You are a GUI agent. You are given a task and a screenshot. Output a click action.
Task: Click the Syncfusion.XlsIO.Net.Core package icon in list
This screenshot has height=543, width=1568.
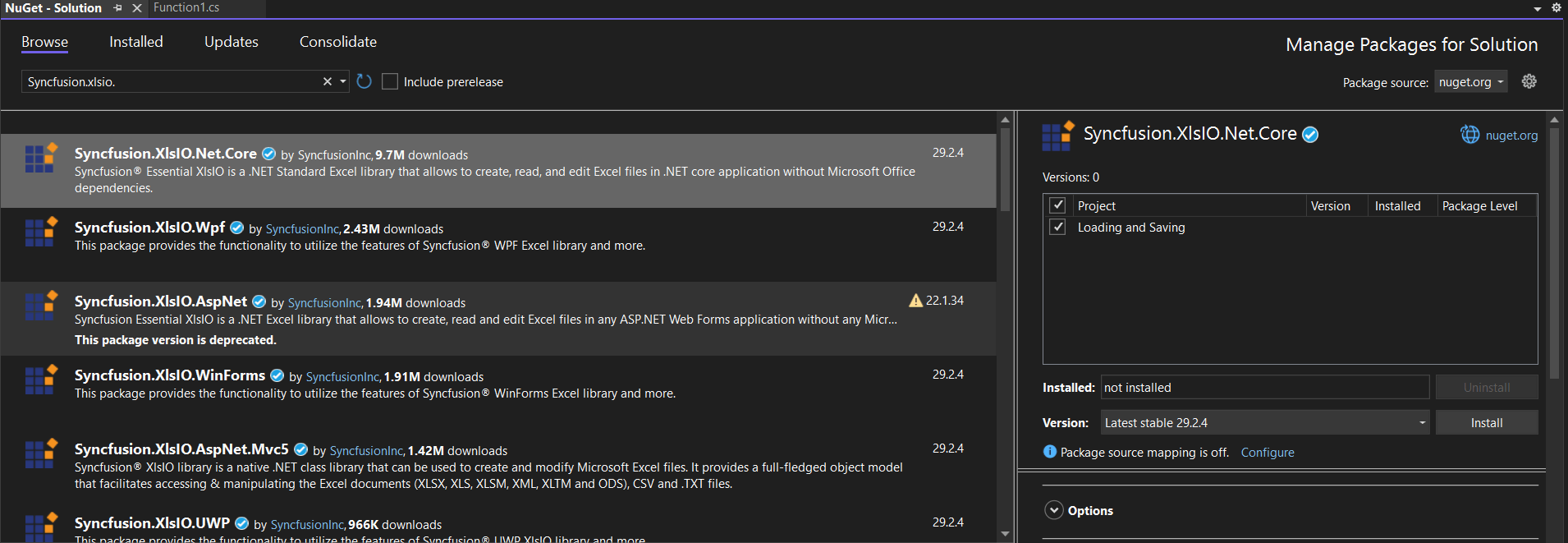pos(40,158)
